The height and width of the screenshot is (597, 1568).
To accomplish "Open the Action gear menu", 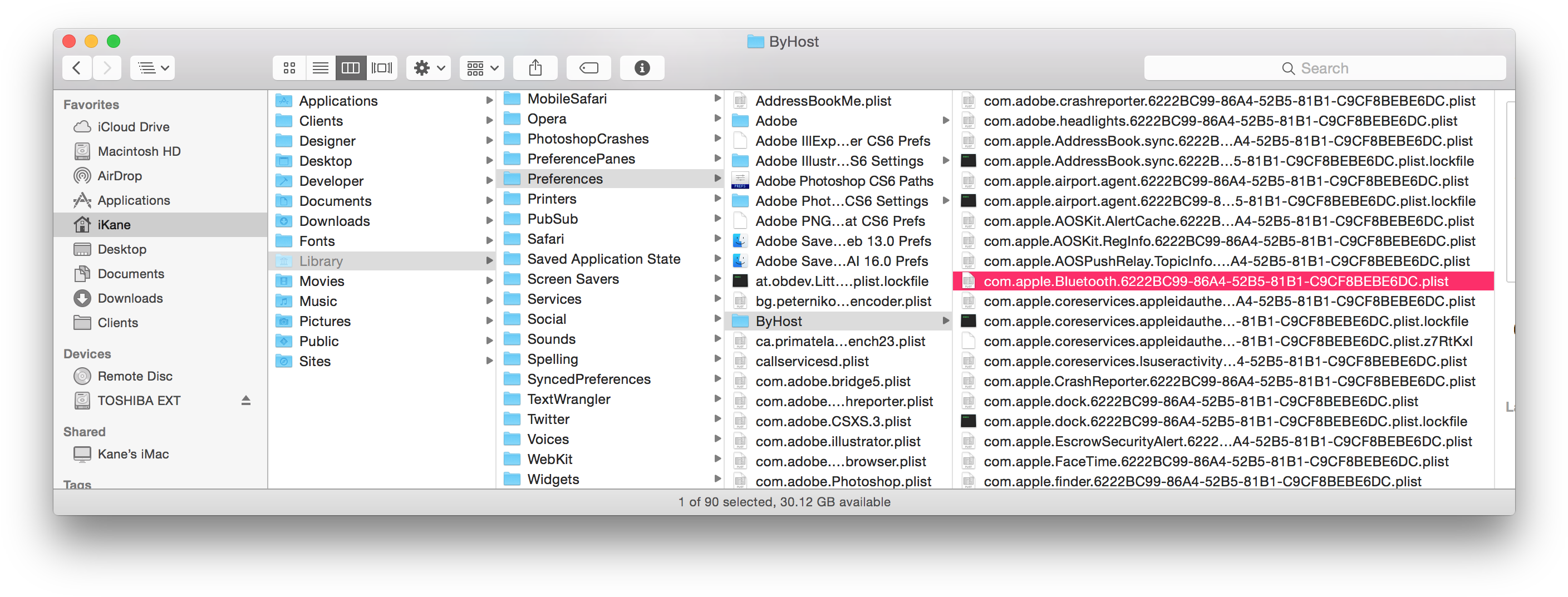I will 429,67.
